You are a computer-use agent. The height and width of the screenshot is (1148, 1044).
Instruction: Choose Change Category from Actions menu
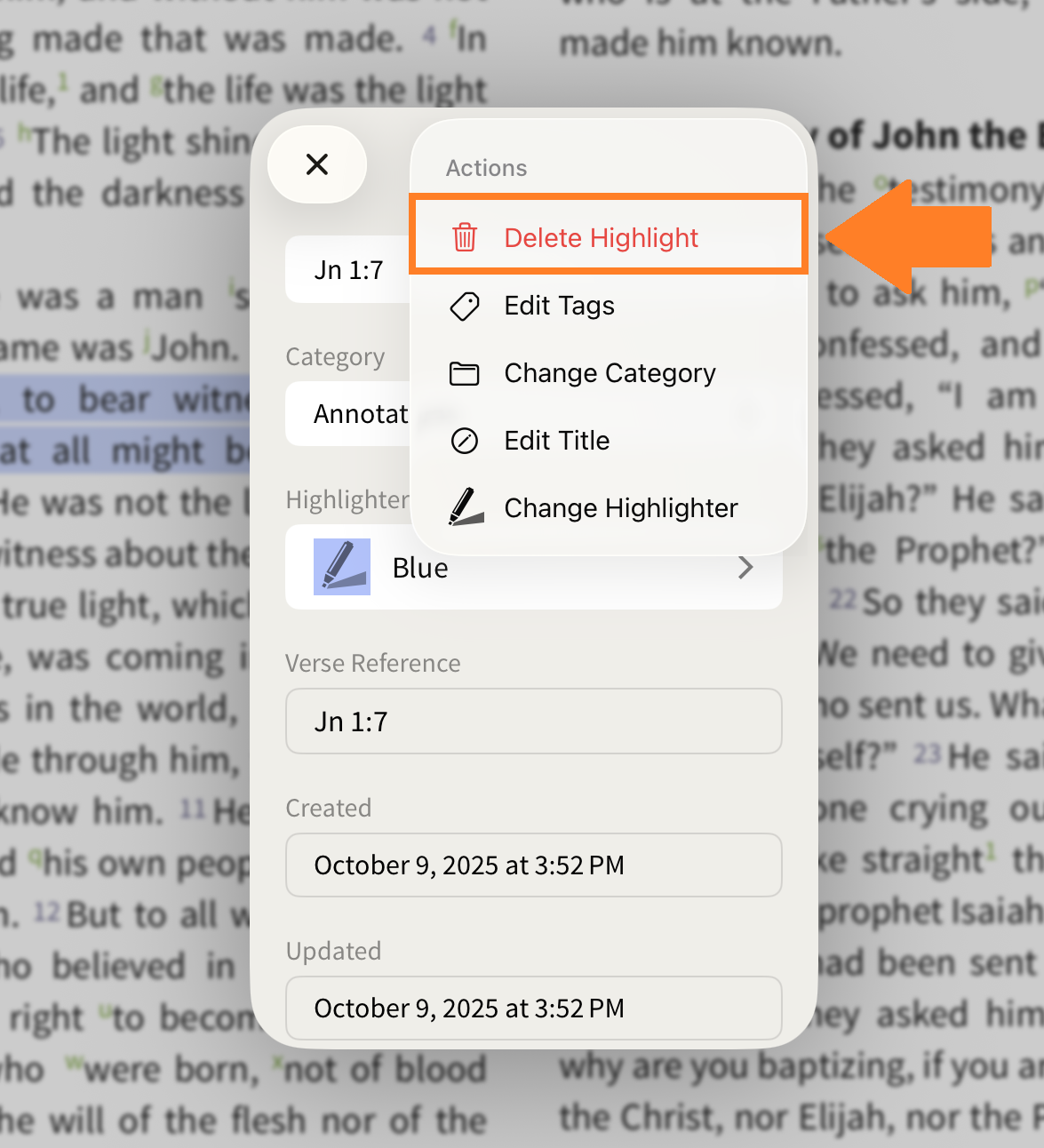pos(609,373)
